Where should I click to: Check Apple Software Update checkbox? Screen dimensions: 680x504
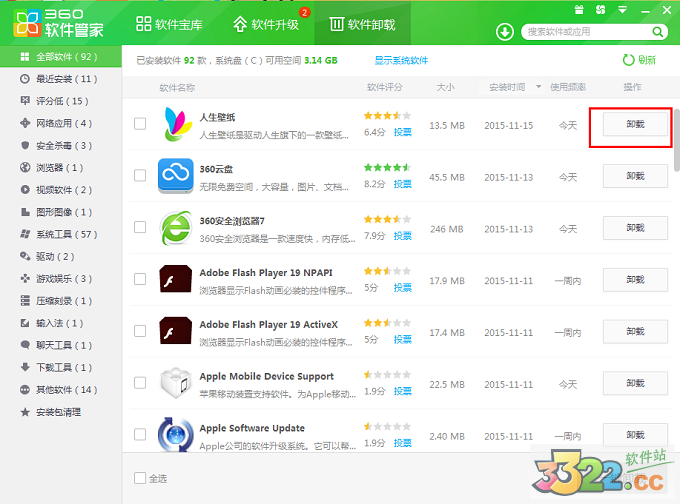140,434
